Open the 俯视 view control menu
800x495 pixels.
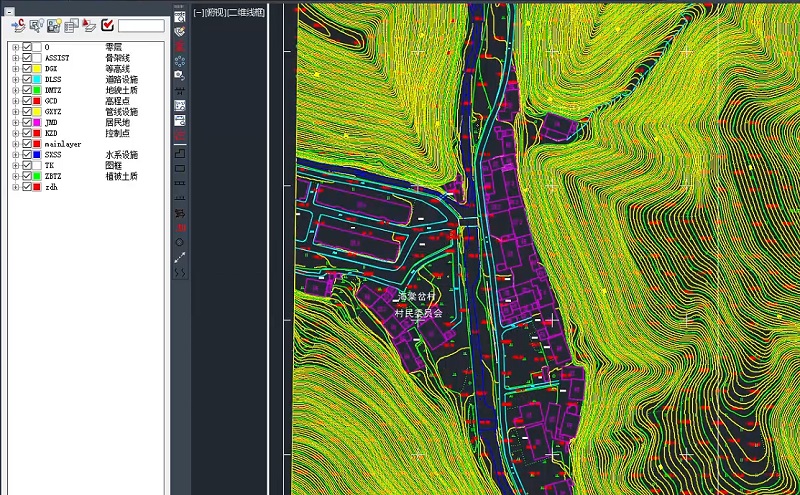(x=214, y=13)
